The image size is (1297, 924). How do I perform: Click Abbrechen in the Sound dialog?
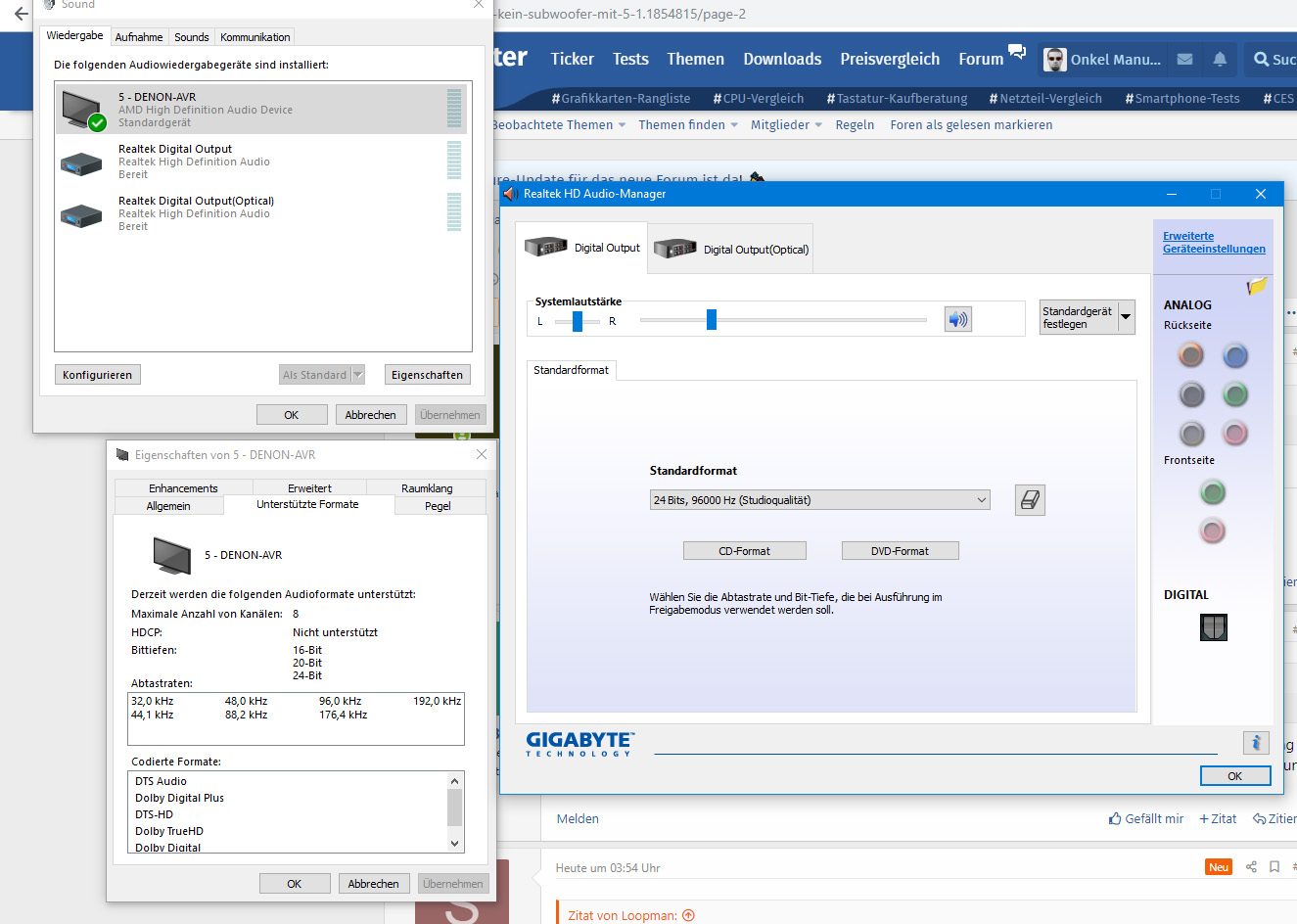tap(370, 415)
